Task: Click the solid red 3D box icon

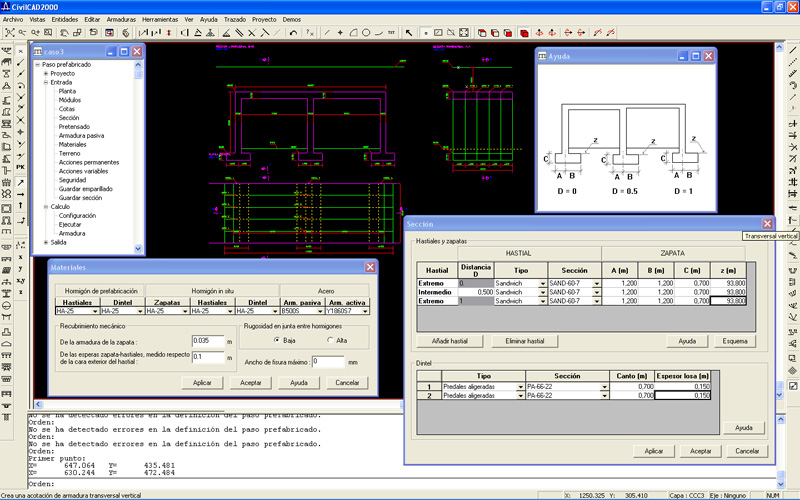Action: pyautogui.click(x=523, y=33)
